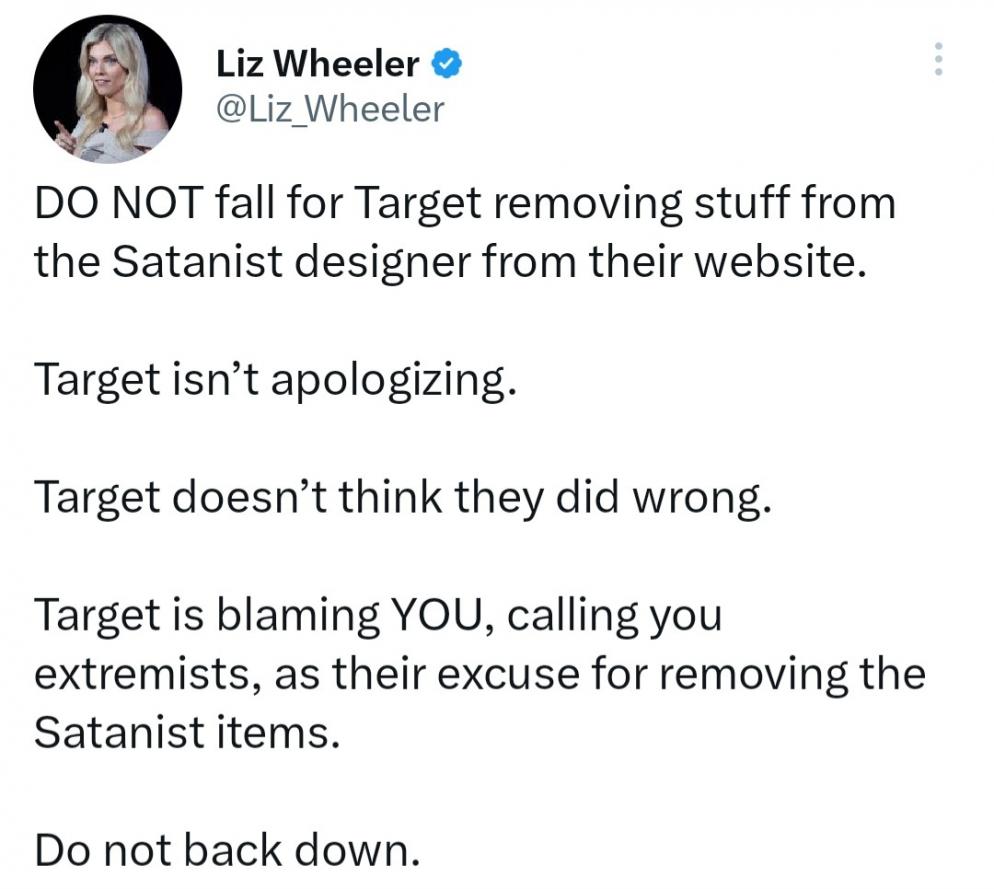
Task: Click the word 'website.' in the first paragraph
Action: click(x=780, y=261)
